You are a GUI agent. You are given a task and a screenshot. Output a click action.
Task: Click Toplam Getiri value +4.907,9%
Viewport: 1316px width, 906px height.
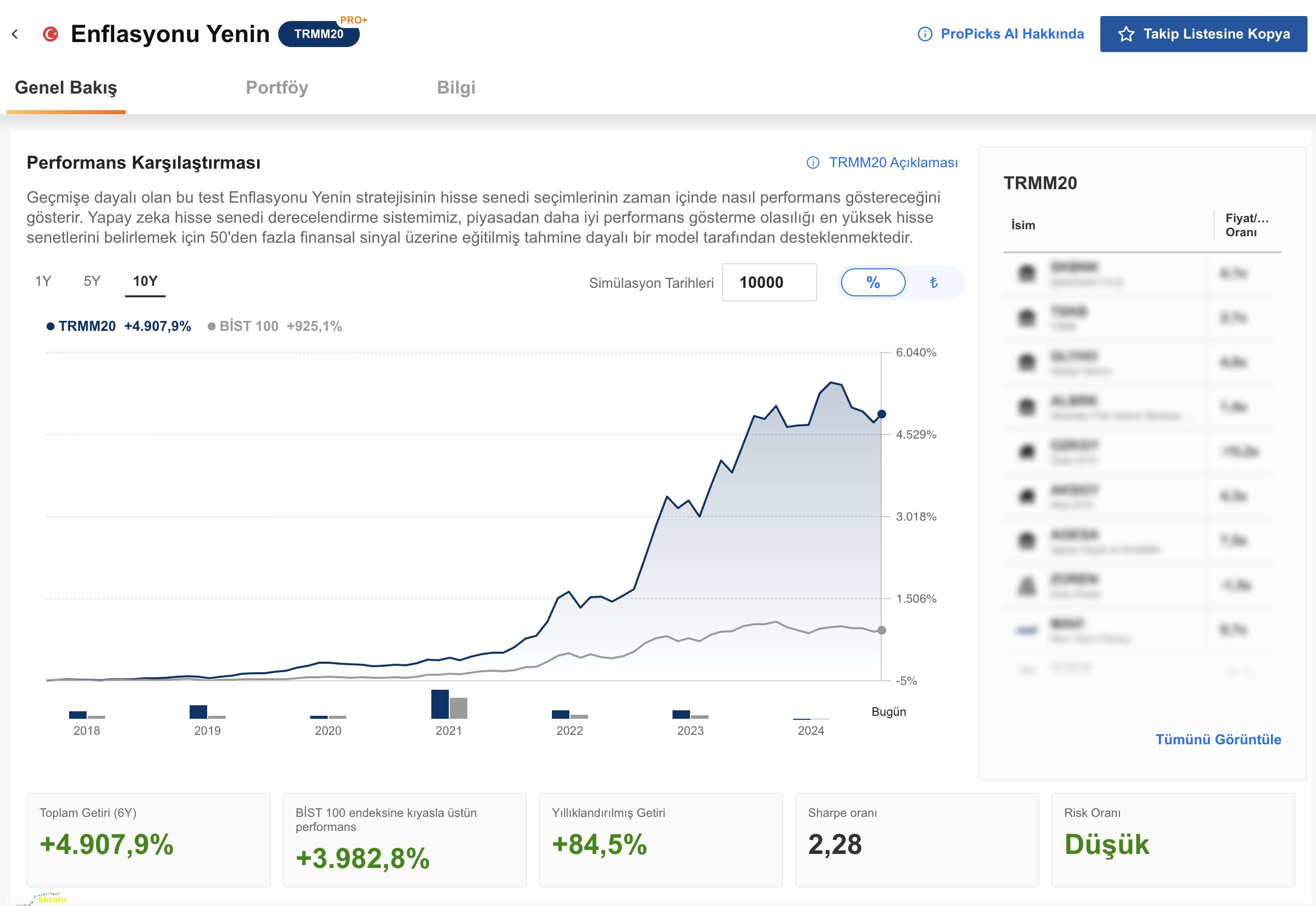[x=107, y=845]
